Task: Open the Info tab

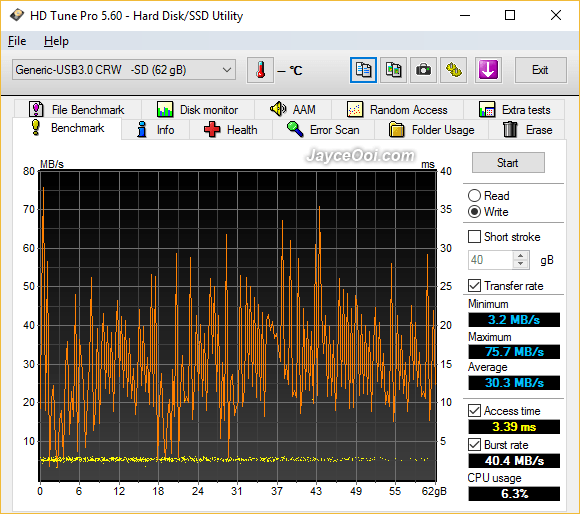Action: tap(155, 130)
